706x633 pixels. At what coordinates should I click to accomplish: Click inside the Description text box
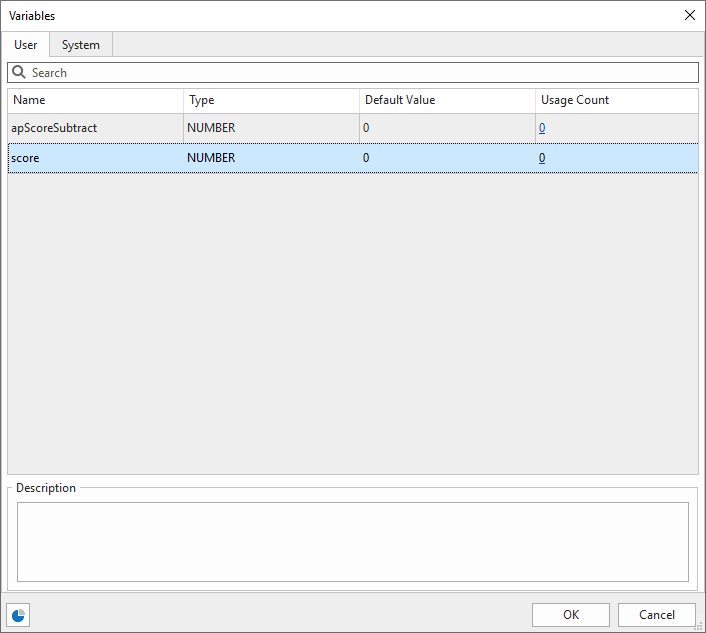(353, 542)
